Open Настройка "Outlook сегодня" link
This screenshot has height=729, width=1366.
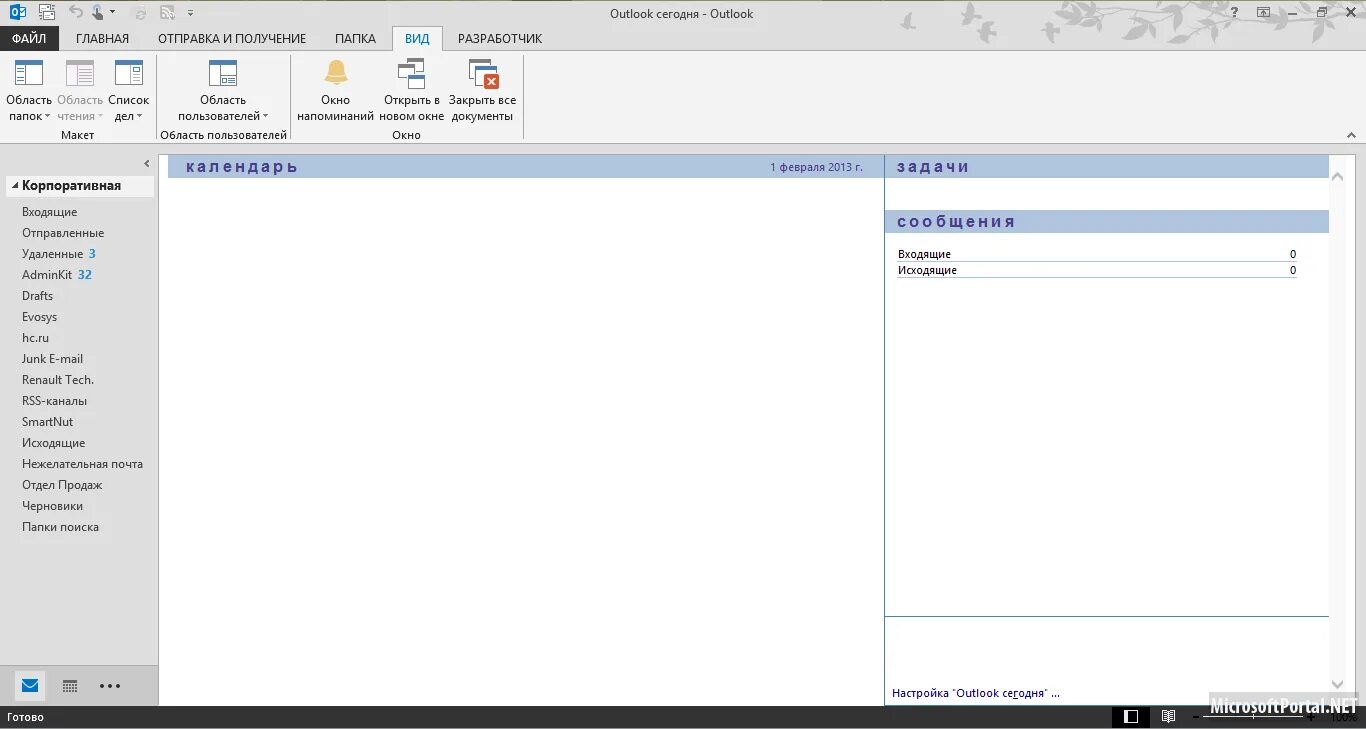[x=975, y=693]
